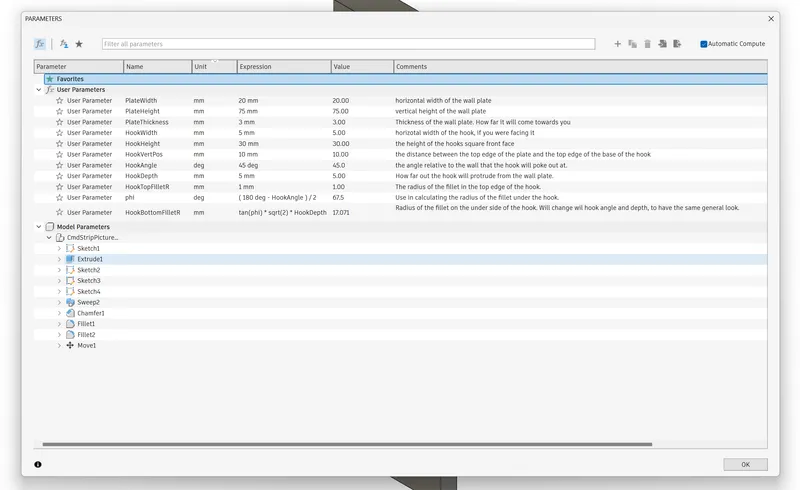800x490 pixels.
Task: Click the Chamfer1 feature icon
Action: (70, 313)
